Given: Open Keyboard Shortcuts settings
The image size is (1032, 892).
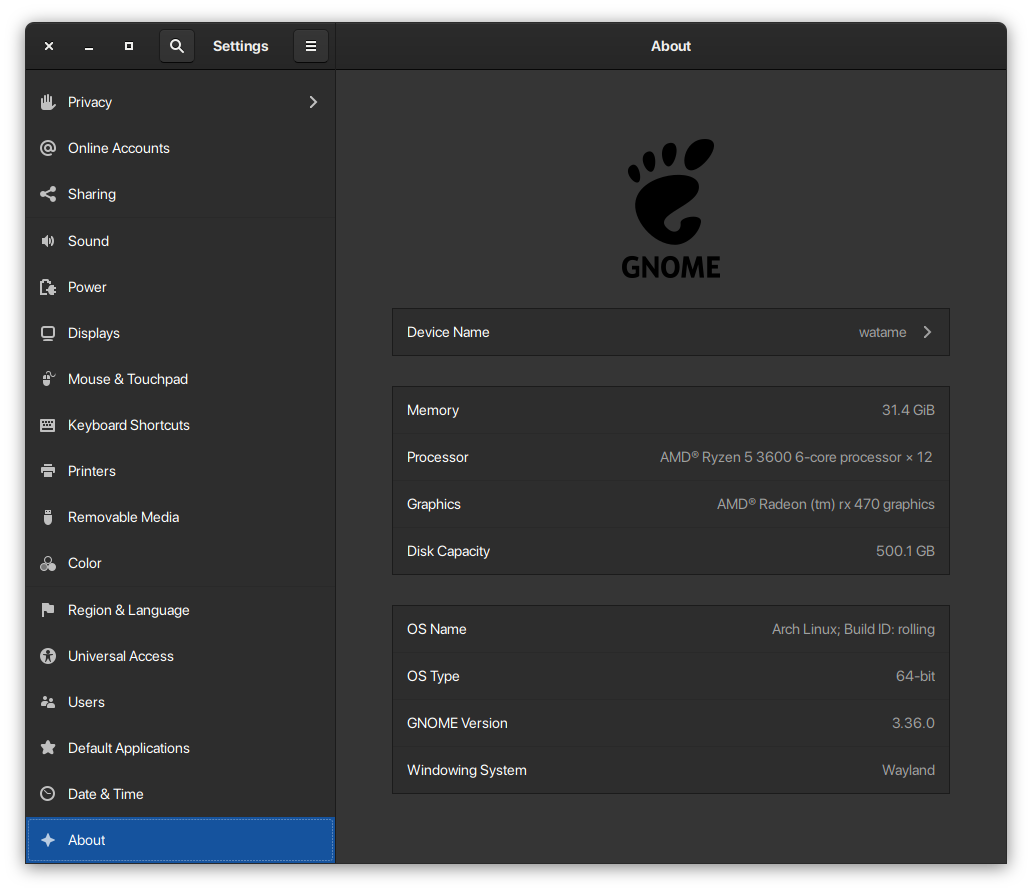Looking at the screenshot, I should coord(180,425).
